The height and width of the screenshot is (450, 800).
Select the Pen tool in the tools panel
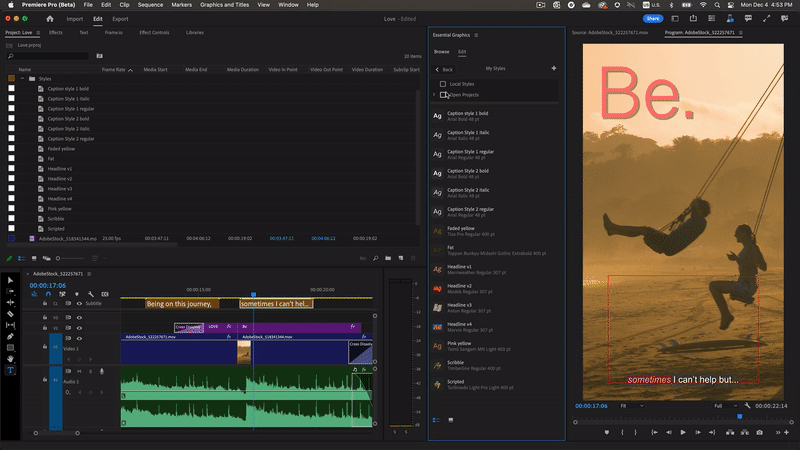point(11,336)
